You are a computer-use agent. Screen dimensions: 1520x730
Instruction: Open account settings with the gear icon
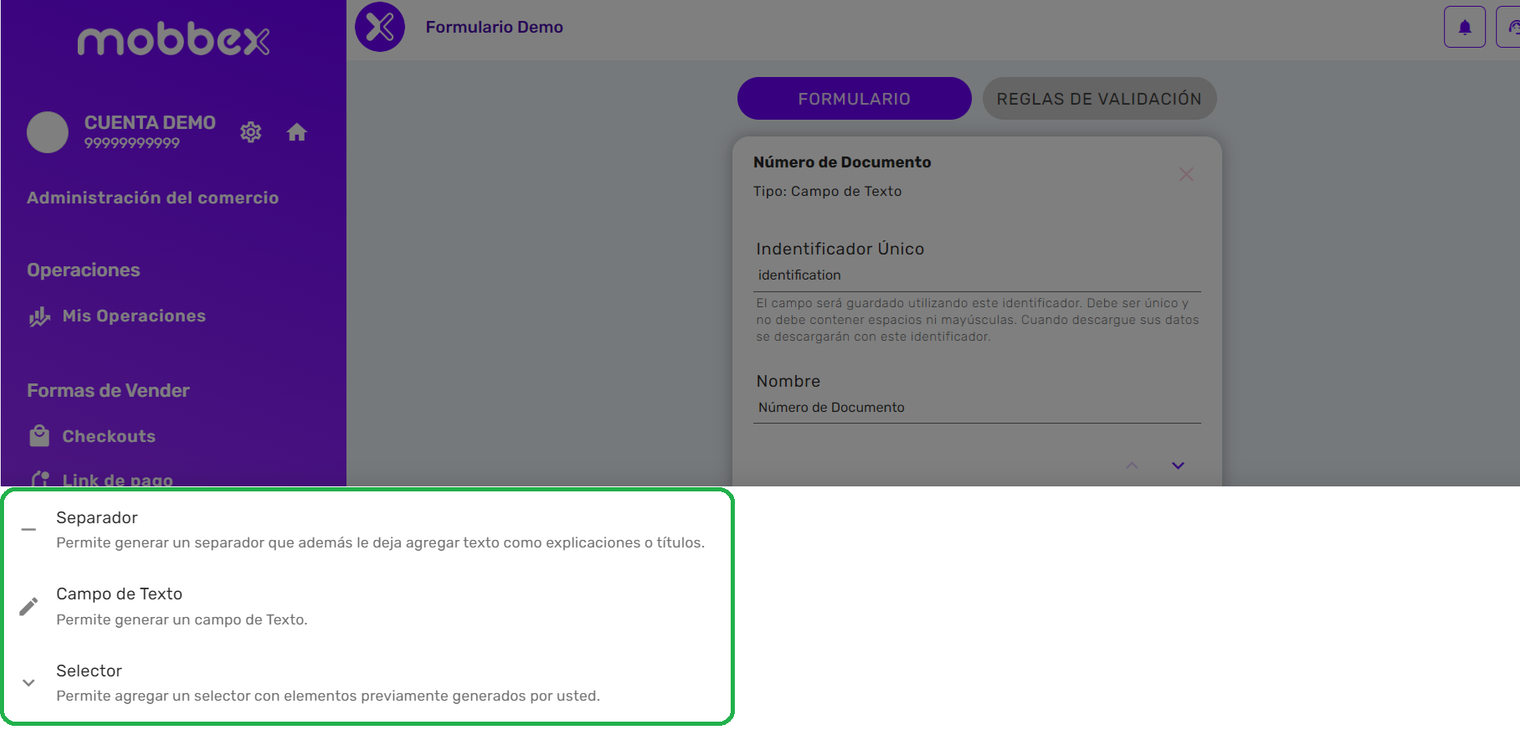[250, 131]
